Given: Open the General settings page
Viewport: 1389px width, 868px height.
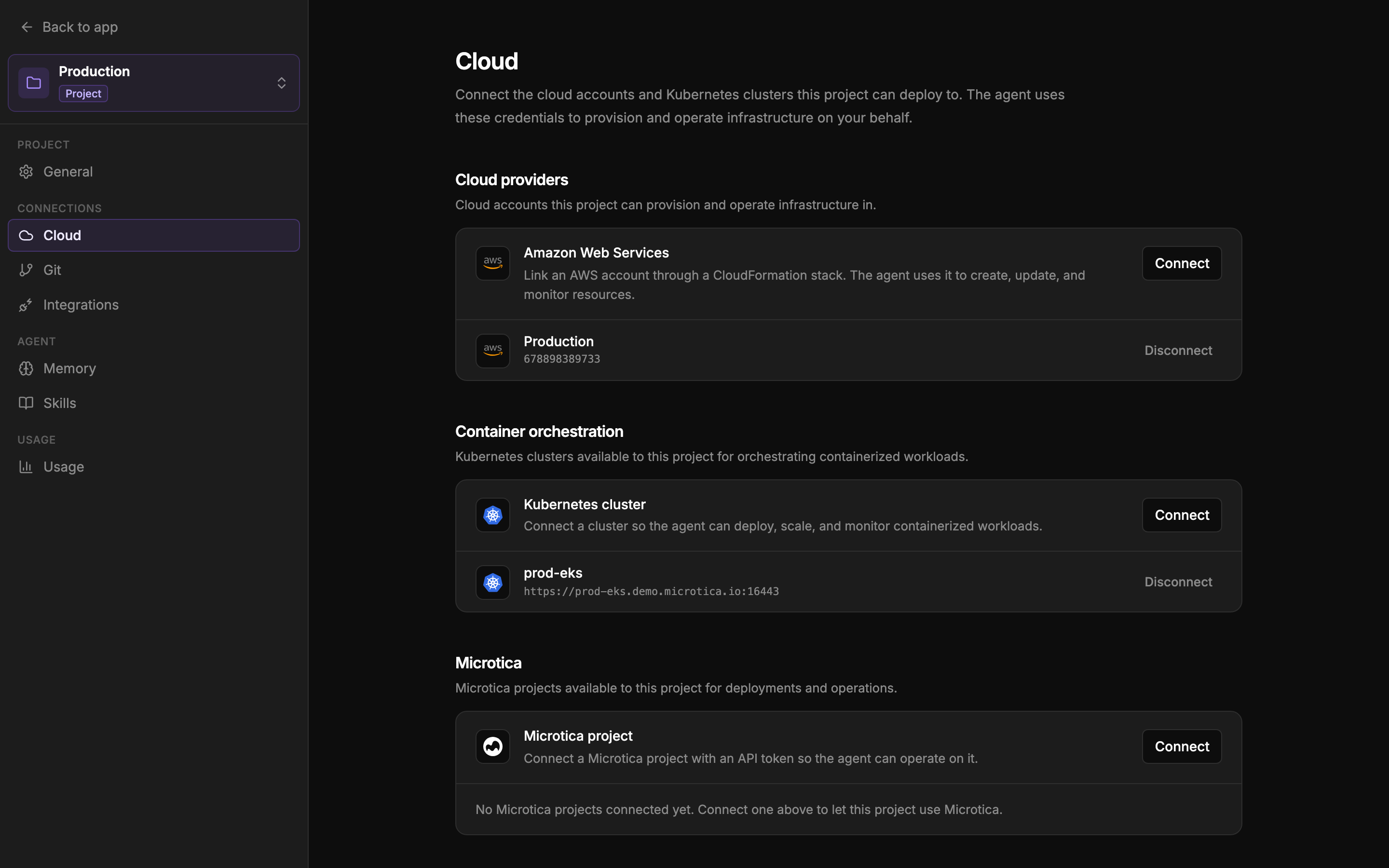Looking at the screenshot, I should (154, 172).
